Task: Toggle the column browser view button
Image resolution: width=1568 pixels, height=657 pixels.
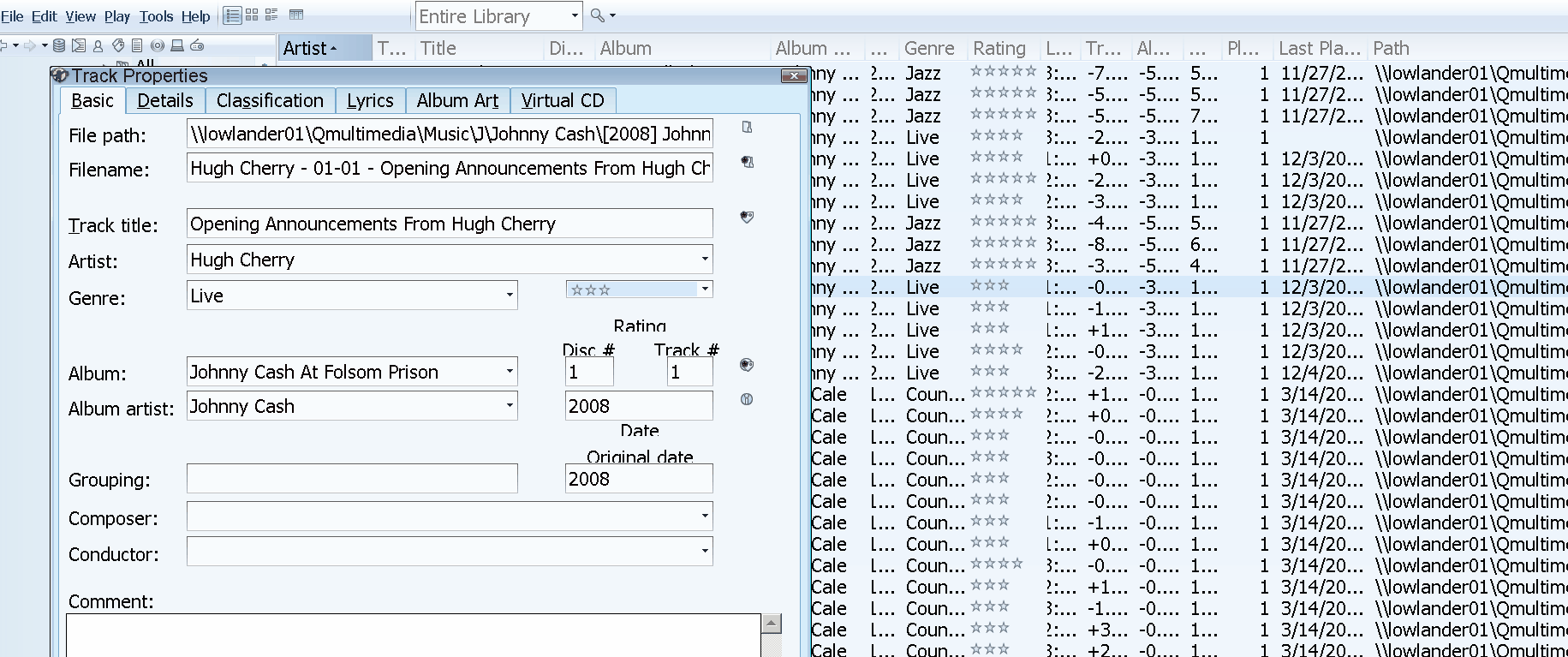Action: click(296, 15)
